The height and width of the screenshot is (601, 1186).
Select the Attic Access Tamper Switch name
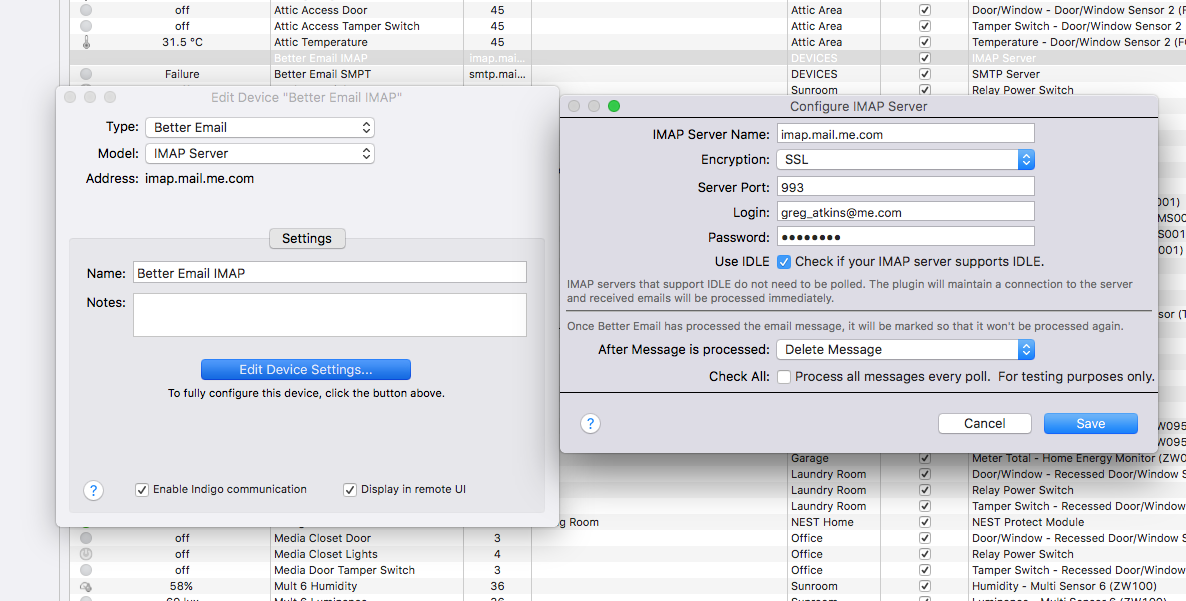coord(346,26)
